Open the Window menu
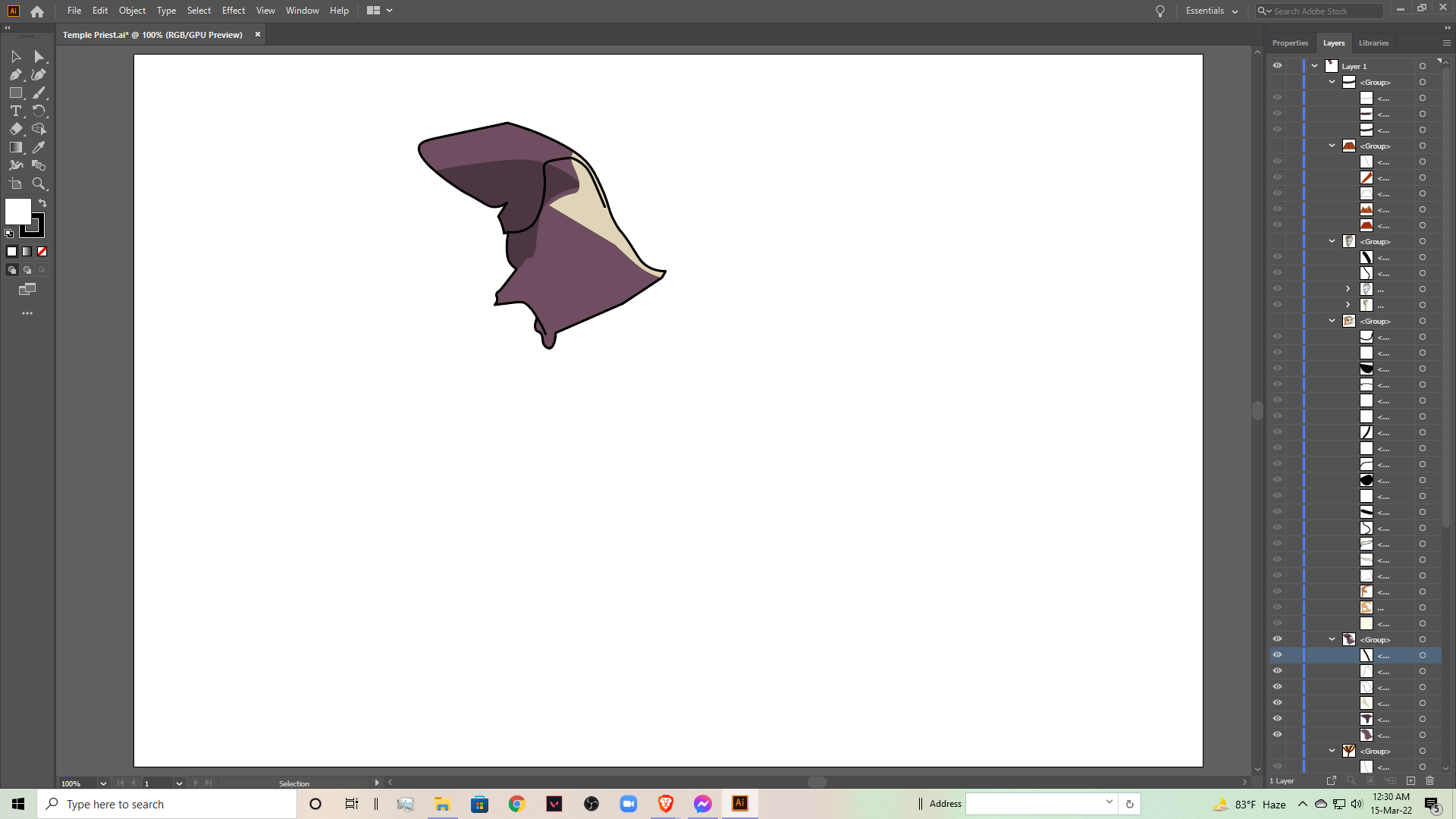The height and width of the screenshot is (819, 1456). click(x=303, y=11)
